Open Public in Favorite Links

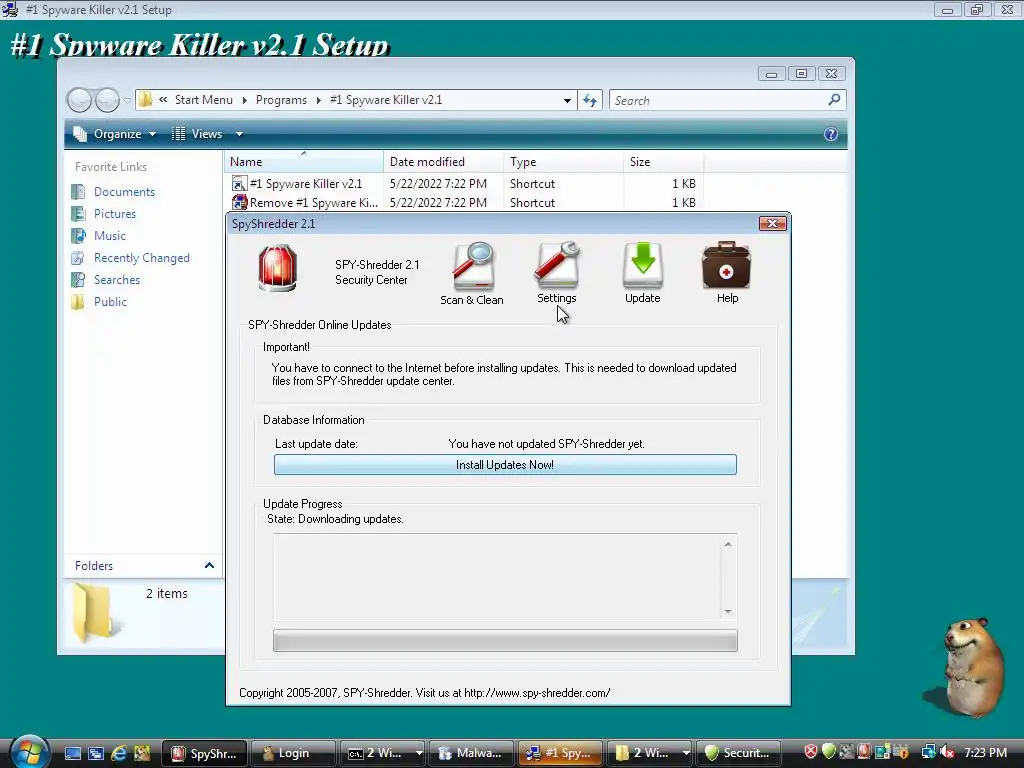(110, 302)
